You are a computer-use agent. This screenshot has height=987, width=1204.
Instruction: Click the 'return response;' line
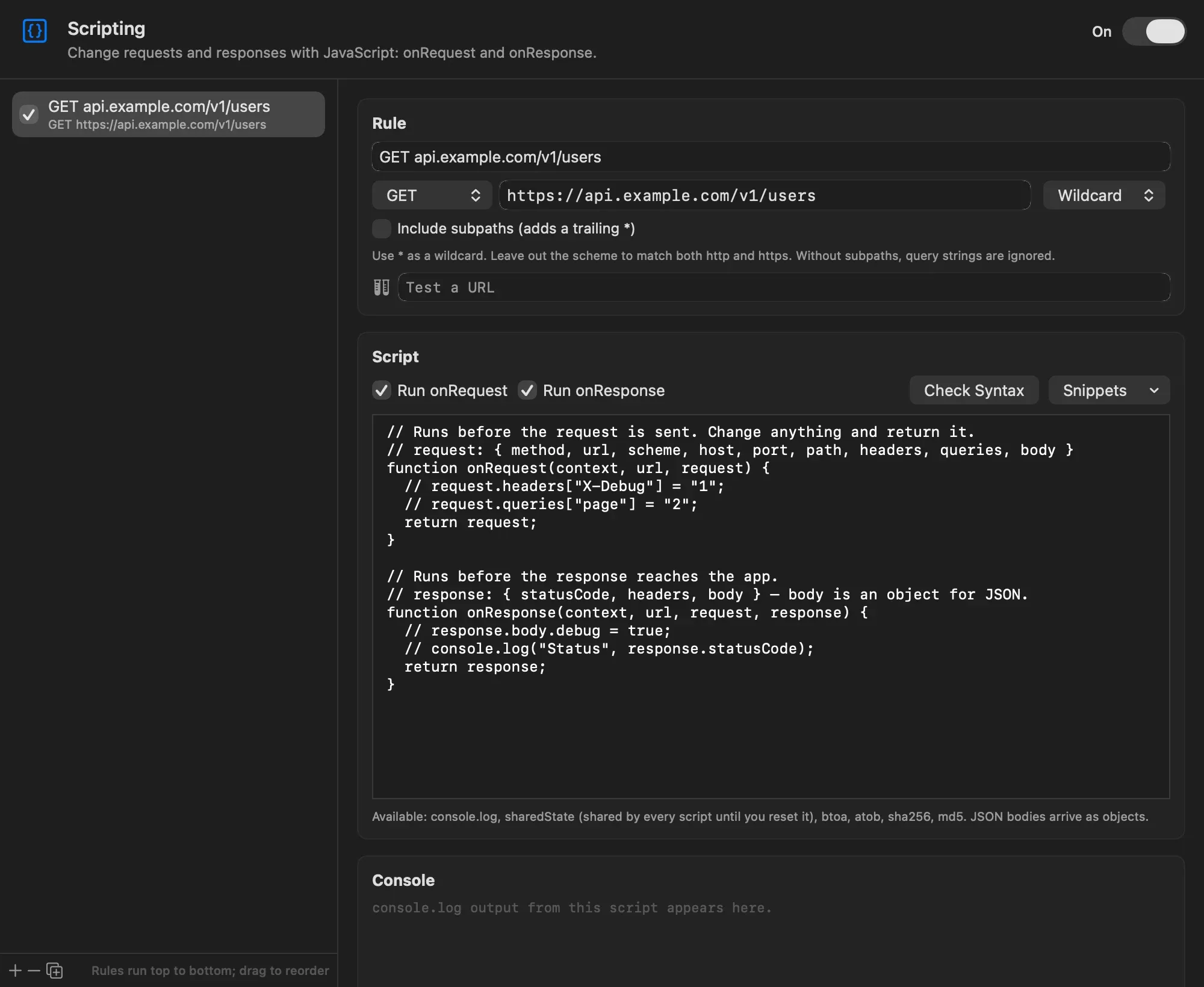[475, 667]
